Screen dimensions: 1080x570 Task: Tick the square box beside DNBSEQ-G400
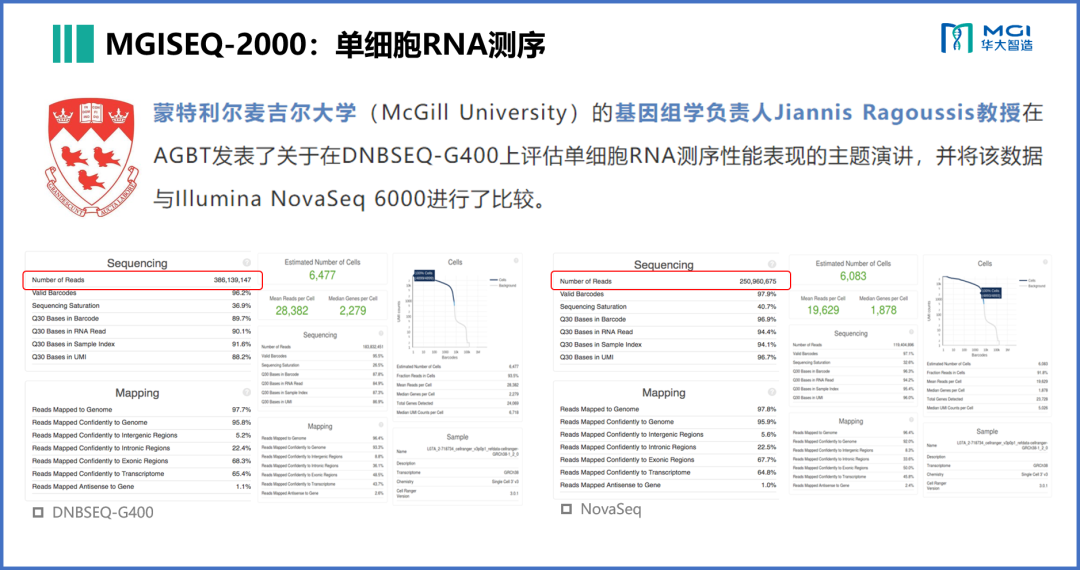(39, 512)
